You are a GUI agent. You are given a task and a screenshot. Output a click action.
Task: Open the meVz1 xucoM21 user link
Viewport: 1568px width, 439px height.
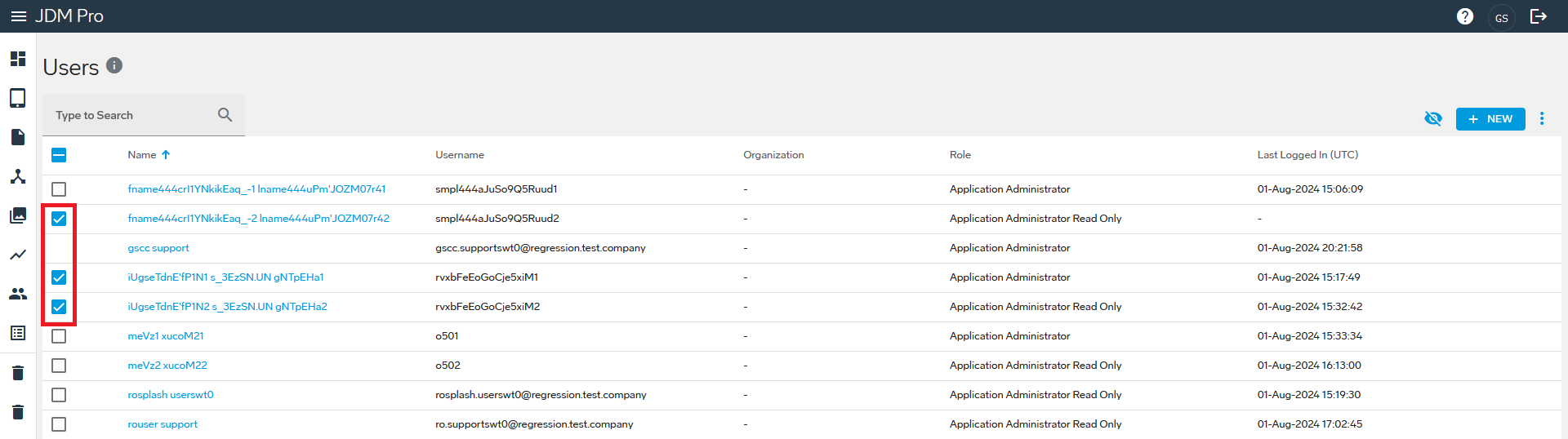[x=166, y=336]
